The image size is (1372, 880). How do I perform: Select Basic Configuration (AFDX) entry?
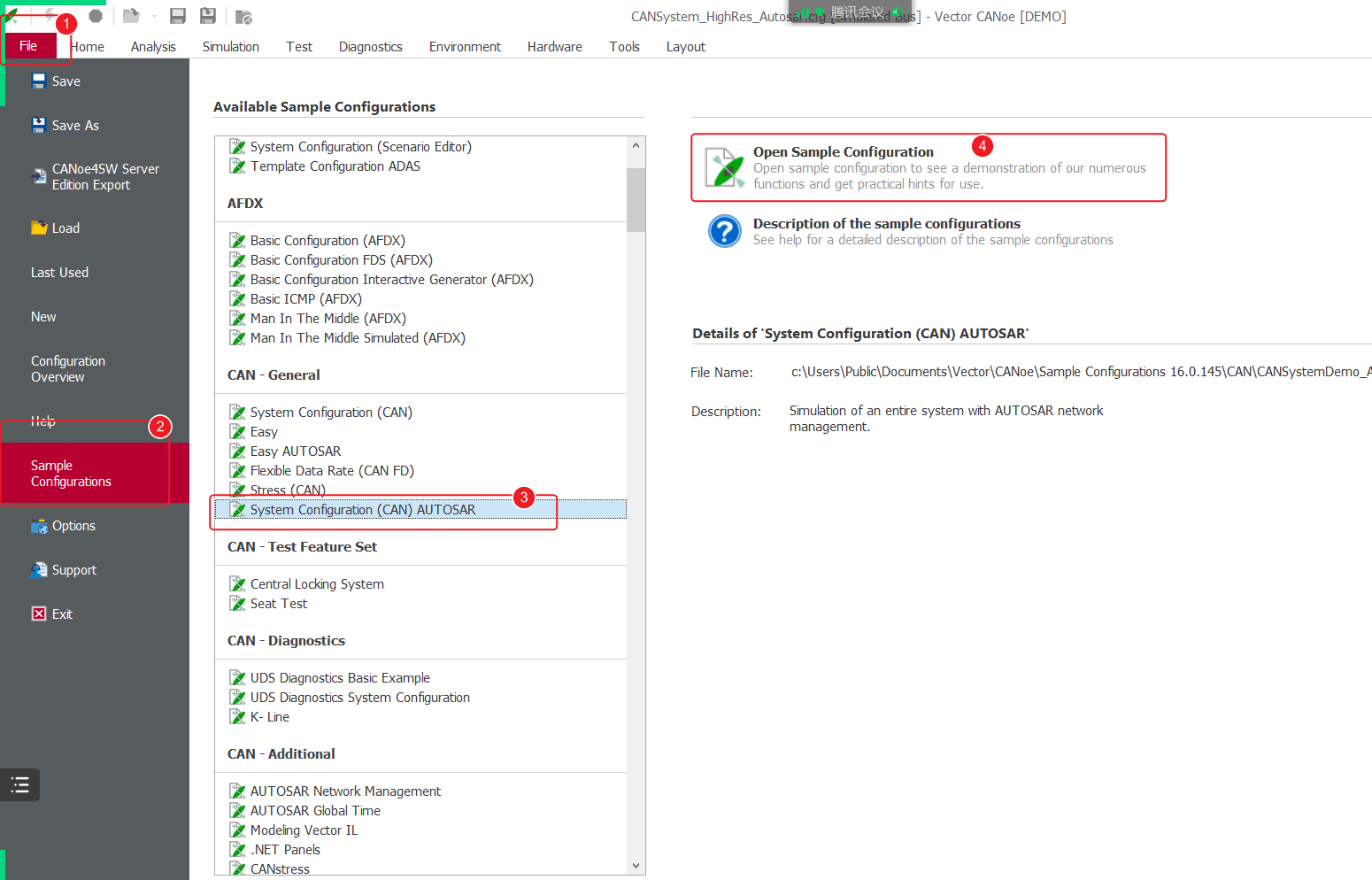(328, 241)
